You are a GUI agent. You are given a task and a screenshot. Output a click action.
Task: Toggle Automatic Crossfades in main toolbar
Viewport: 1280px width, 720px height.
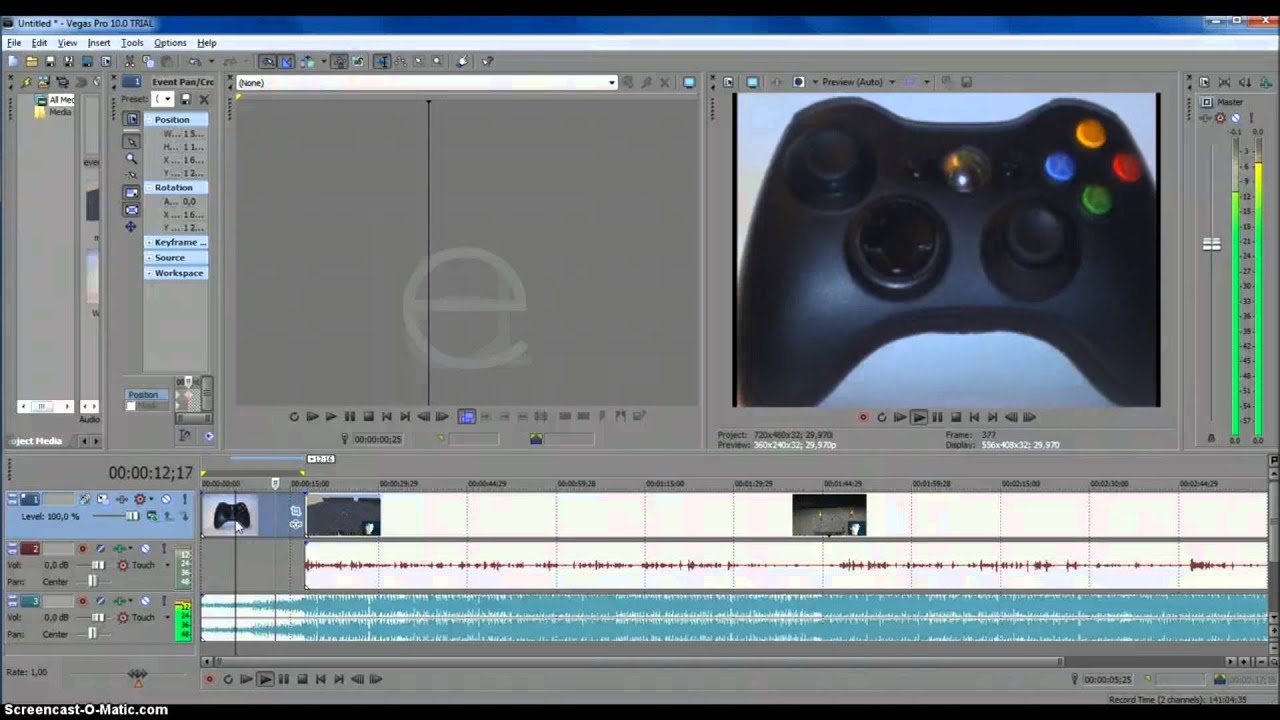pos(287,62)
